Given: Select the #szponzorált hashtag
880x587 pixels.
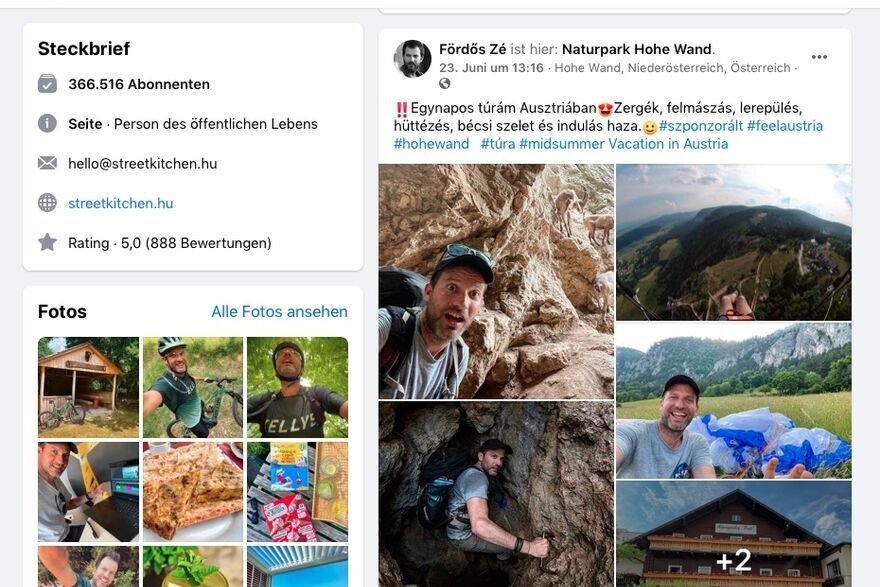Looking at the screenshot, I should (700, 126).
